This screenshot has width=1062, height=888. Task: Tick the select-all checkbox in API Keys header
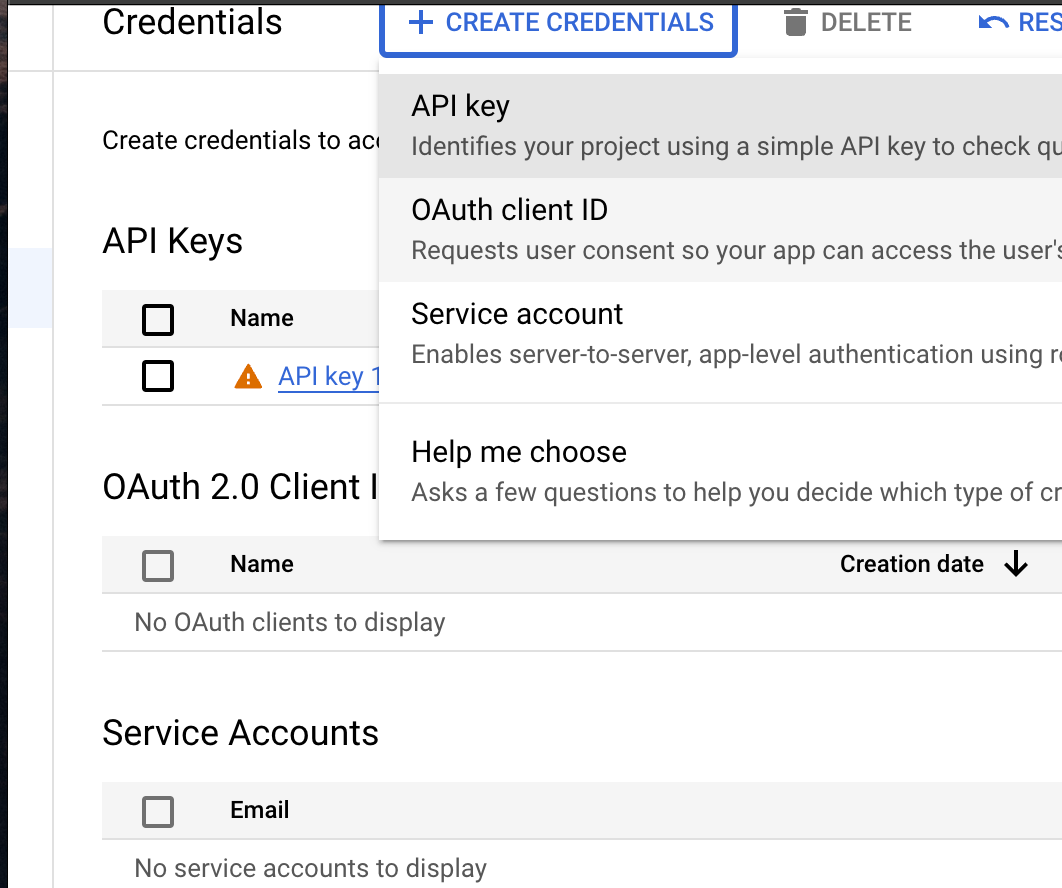tap(158, 320)
